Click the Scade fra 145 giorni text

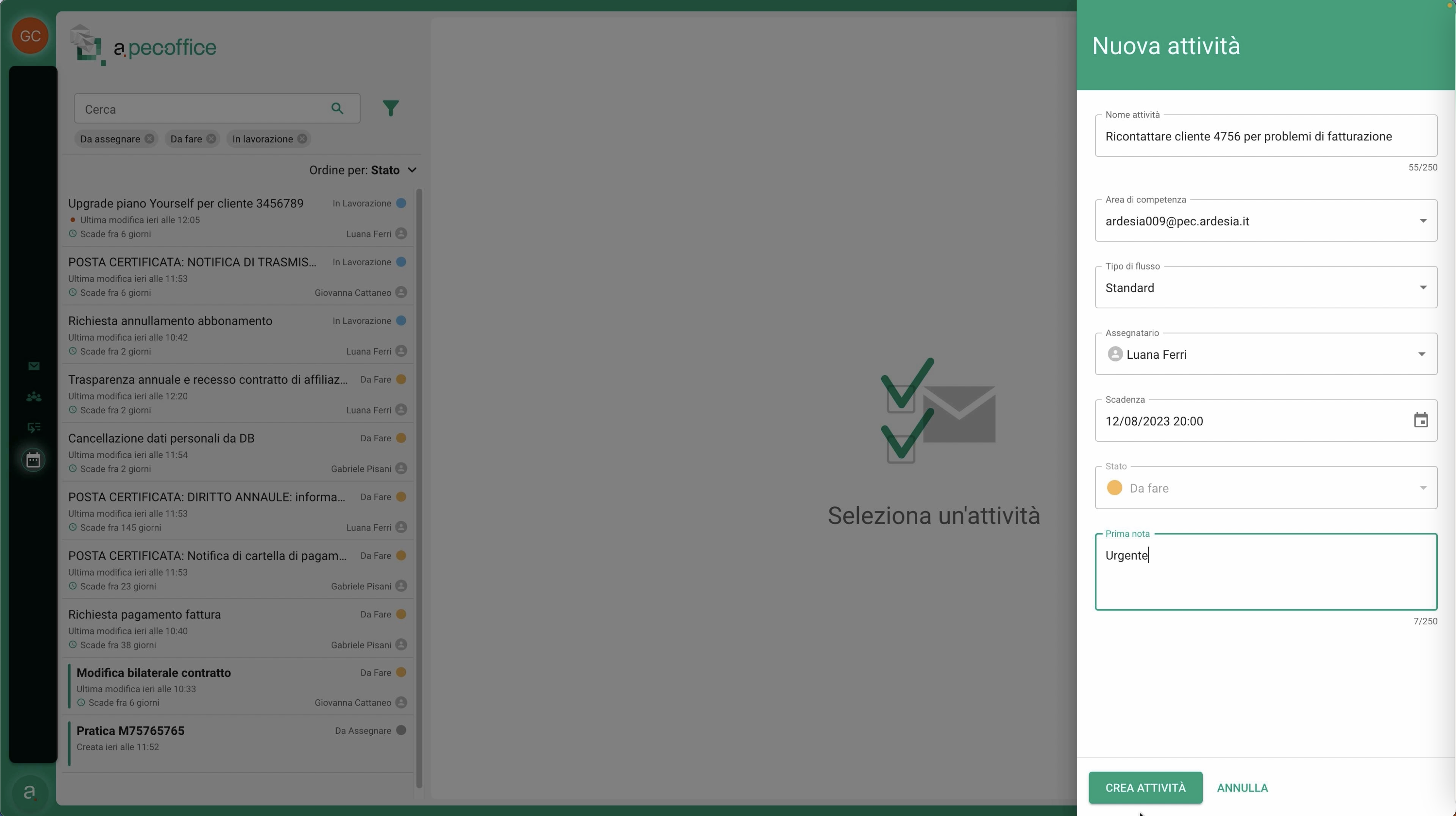(120, 527)
